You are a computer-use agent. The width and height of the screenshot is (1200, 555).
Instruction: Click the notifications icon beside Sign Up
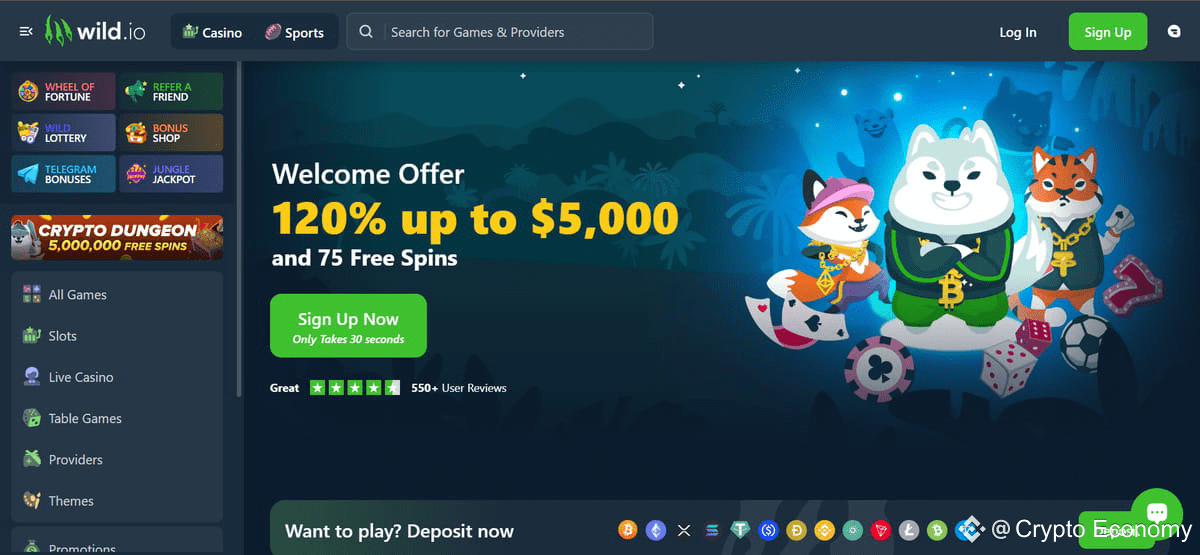pos(1174,32)
